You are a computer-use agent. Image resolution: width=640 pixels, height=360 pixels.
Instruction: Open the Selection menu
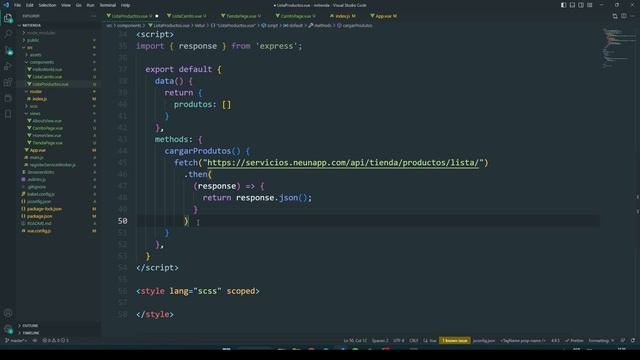tap(47, 5)
